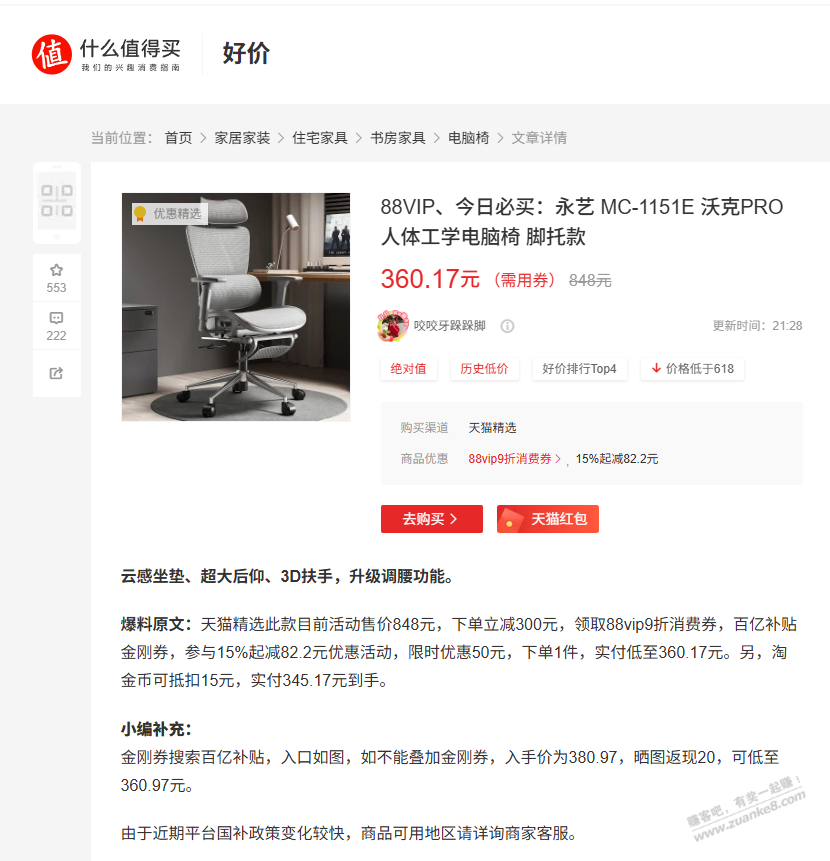Go to 首页 in breadcrumb
Screen dimensions: 830x861
(x=178, y=138)
